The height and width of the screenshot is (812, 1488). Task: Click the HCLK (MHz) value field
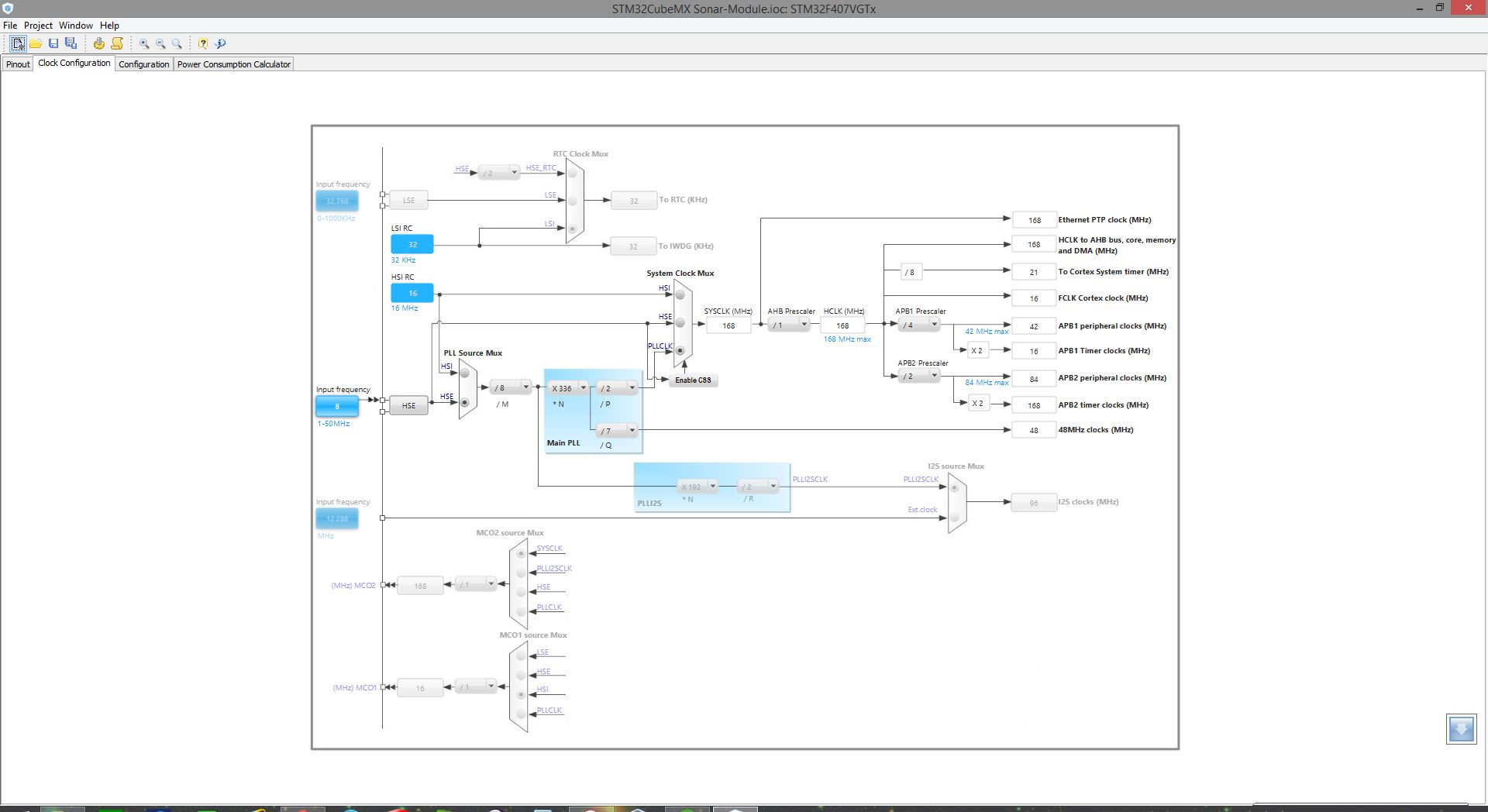842,326
